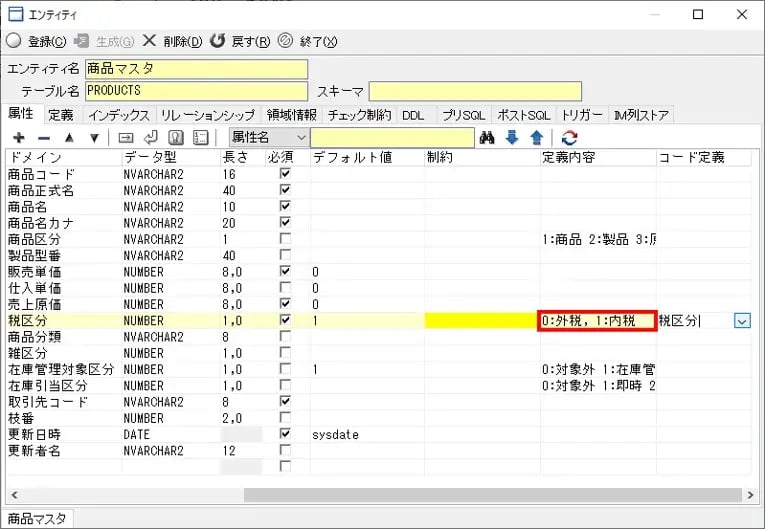Click the binoculars search icon
Viewport: 765px width, 529px height.
[488, 137]
